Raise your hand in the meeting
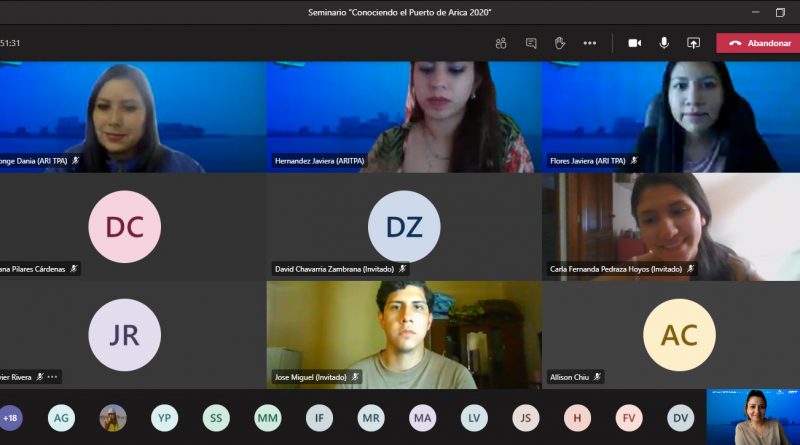This screenshot has height=445, width=800. (560, 43)
